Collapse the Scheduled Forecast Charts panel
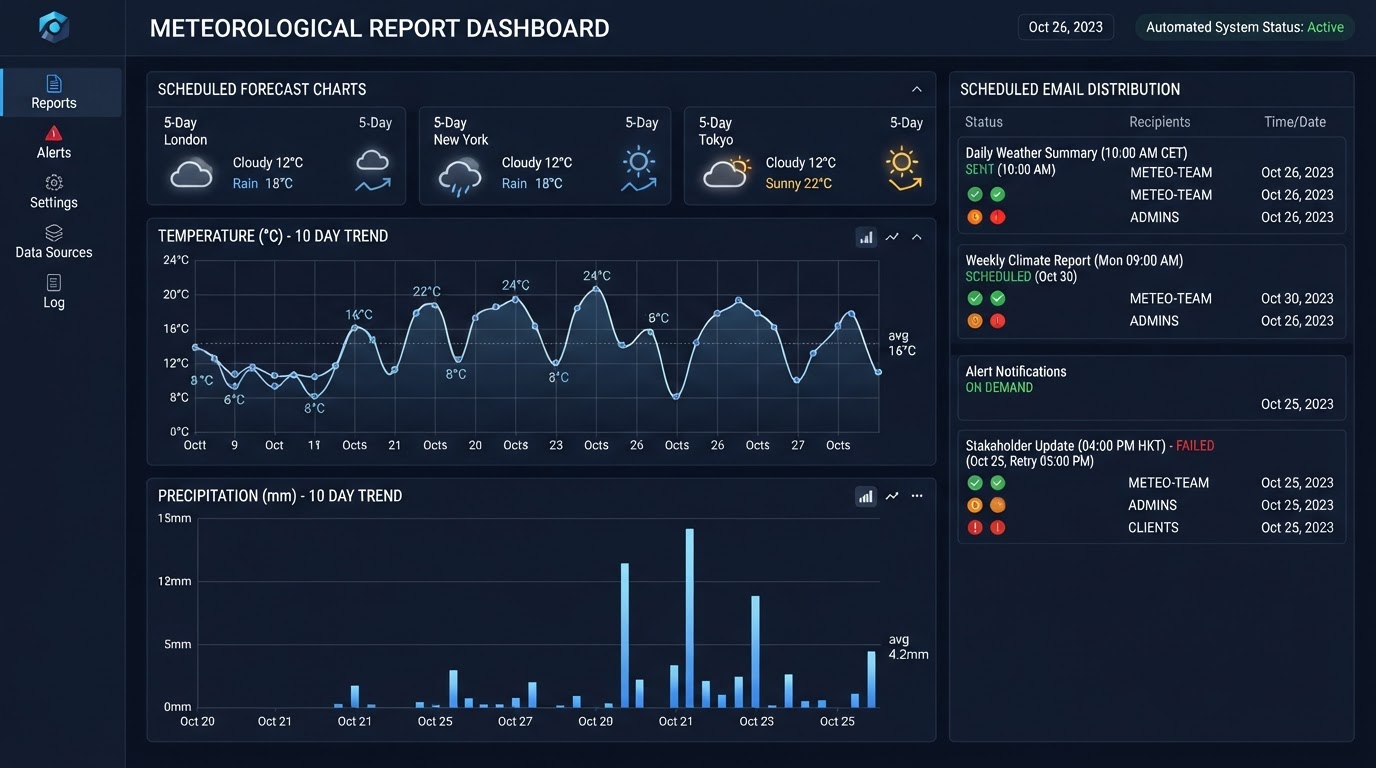1376x768 pixels. pyautogui.click(x=916, y=89)
